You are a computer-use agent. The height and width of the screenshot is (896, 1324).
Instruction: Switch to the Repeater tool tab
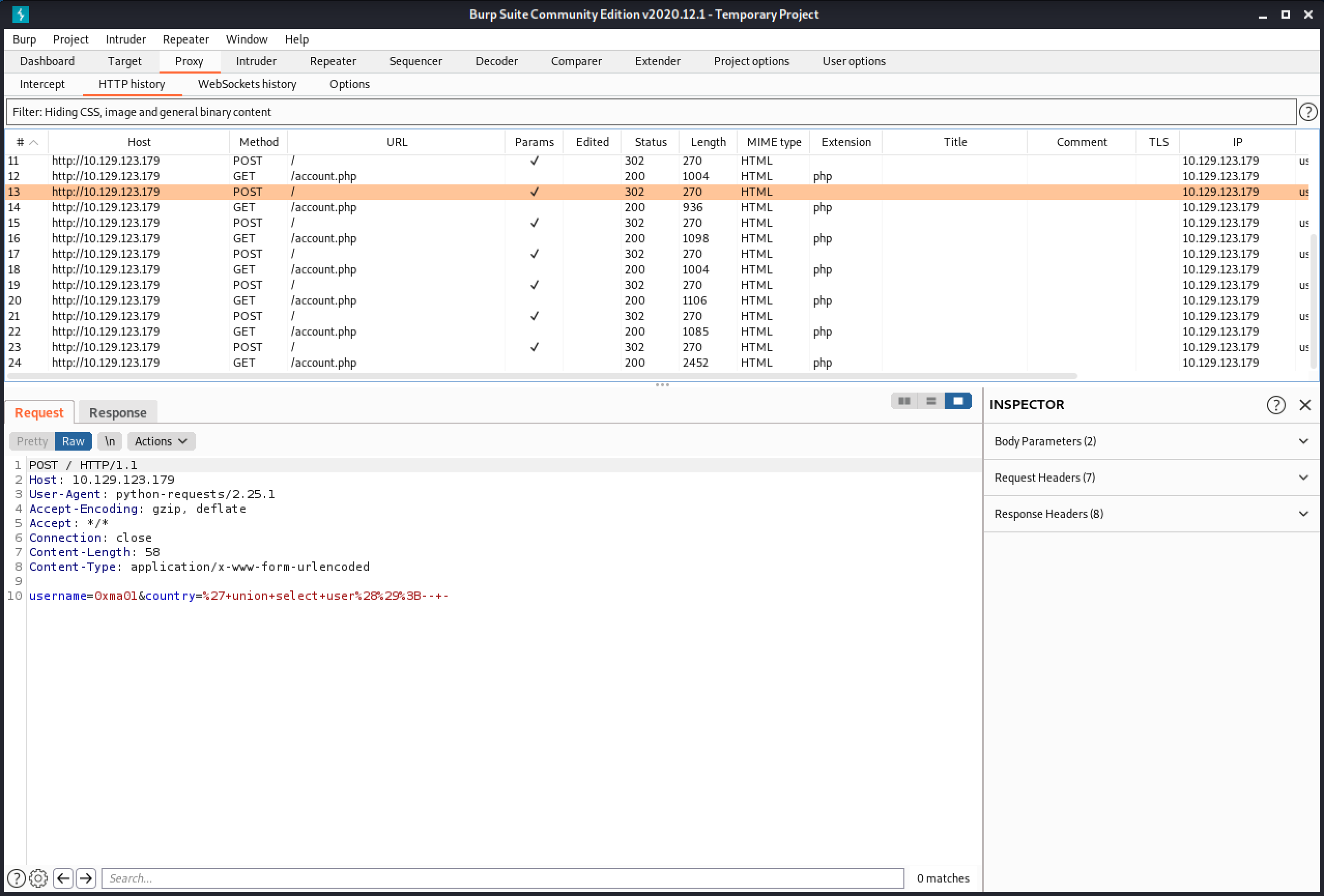coord(333,61)
